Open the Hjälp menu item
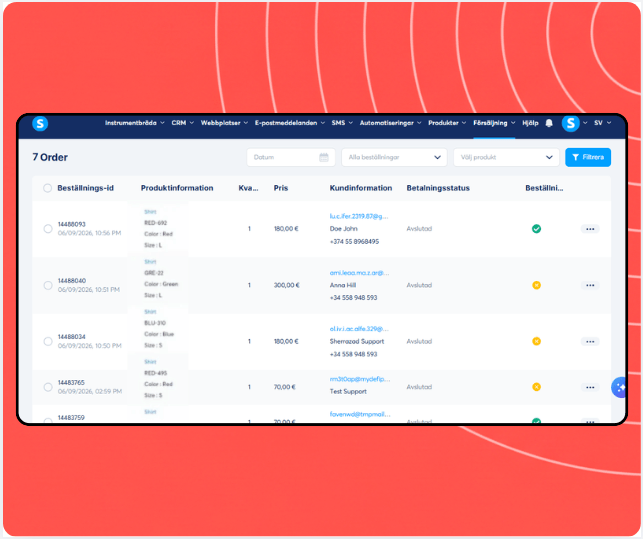Image resolution: width=643 pixels, height=539 pixels. coord(530,123)
